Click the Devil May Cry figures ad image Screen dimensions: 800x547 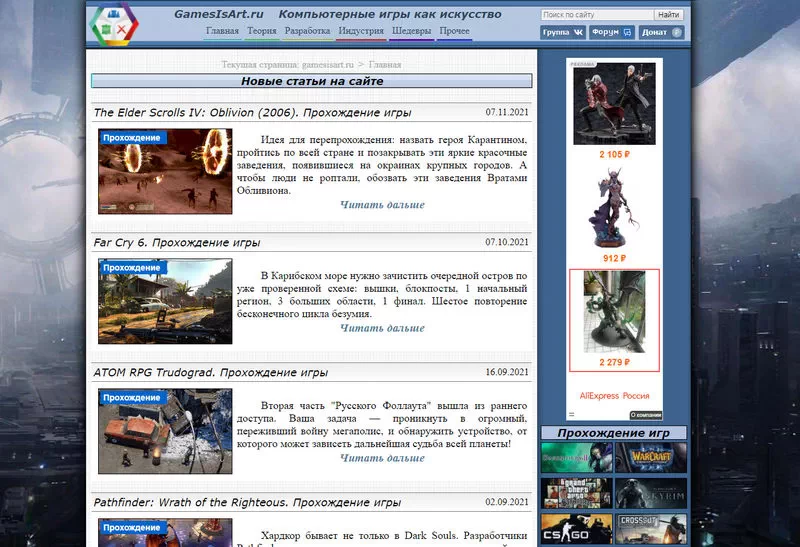(614, 104)
